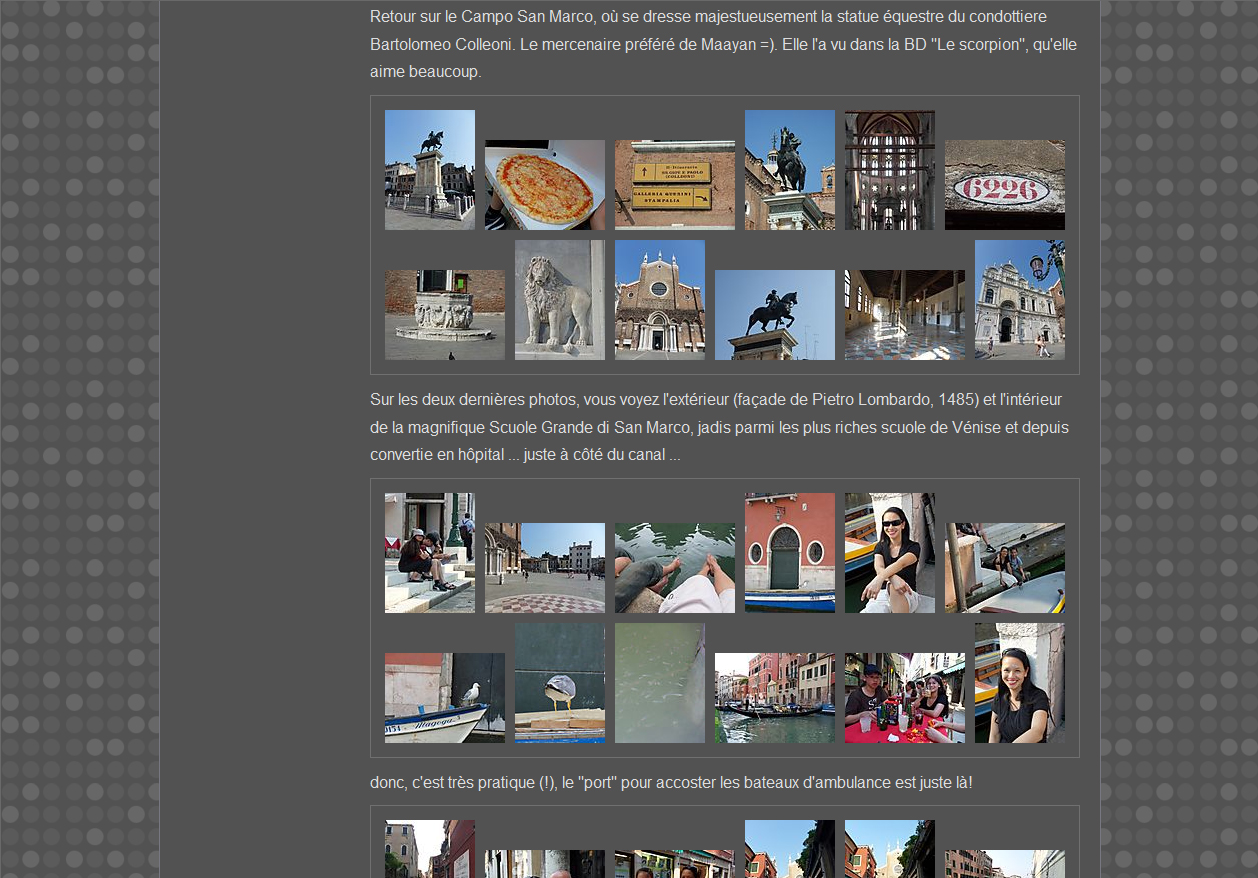View the gothic church interior thumbnail
The height and width of the screenshot is (878, 1258).
[889, 170]
